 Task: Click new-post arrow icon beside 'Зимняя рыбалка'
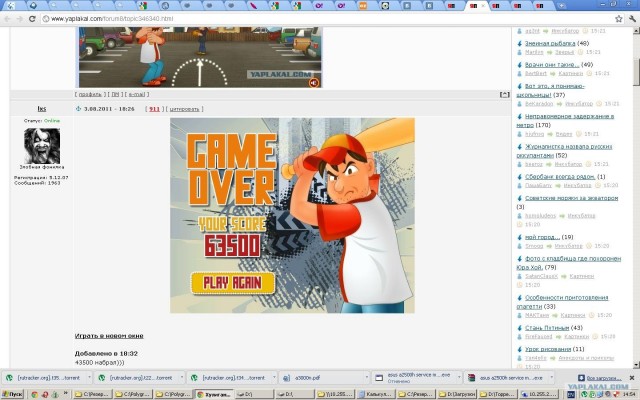pos(520,44)
